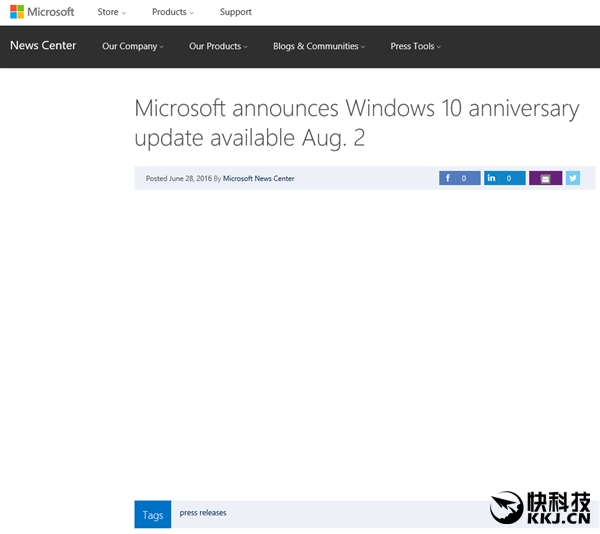
Task: Click the Microsoft logo
Action: tap(42, 12)
